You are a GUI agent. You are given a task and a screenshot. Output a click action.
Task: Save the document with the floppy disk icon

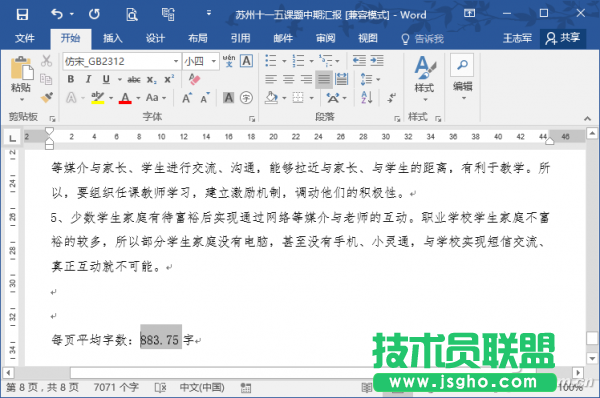click(x=22, y=14)
